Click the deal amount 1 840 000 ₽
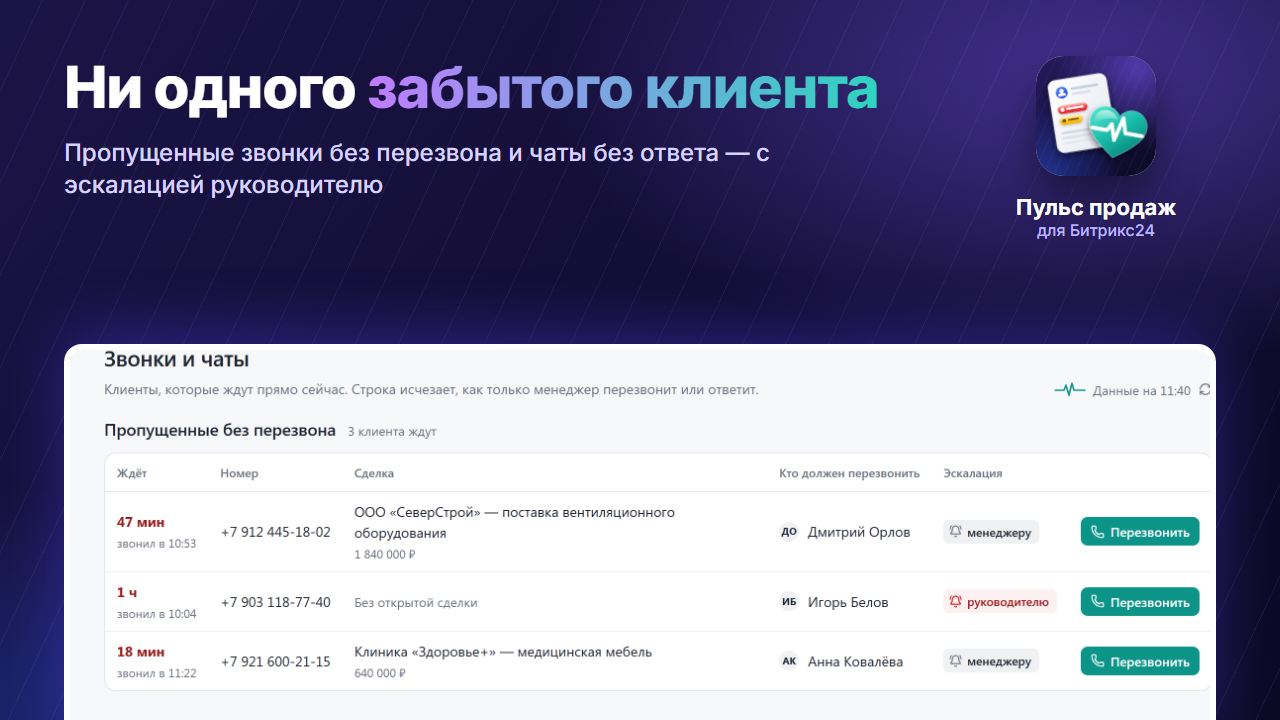The width and height of the screenshot is (1280, 720). click(385, 554)
